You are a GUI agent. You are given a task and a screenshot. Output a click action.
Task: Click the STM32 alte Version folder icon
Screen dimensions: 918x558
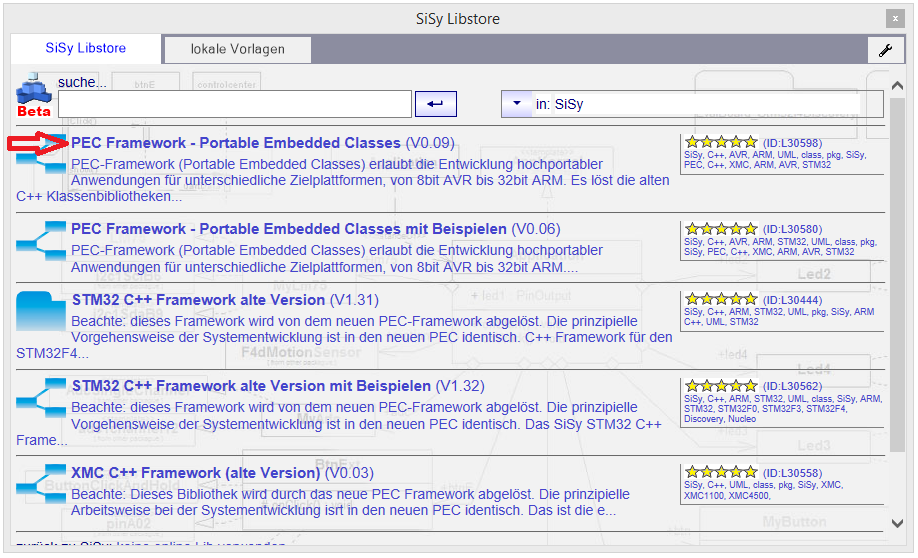(41, 312)
